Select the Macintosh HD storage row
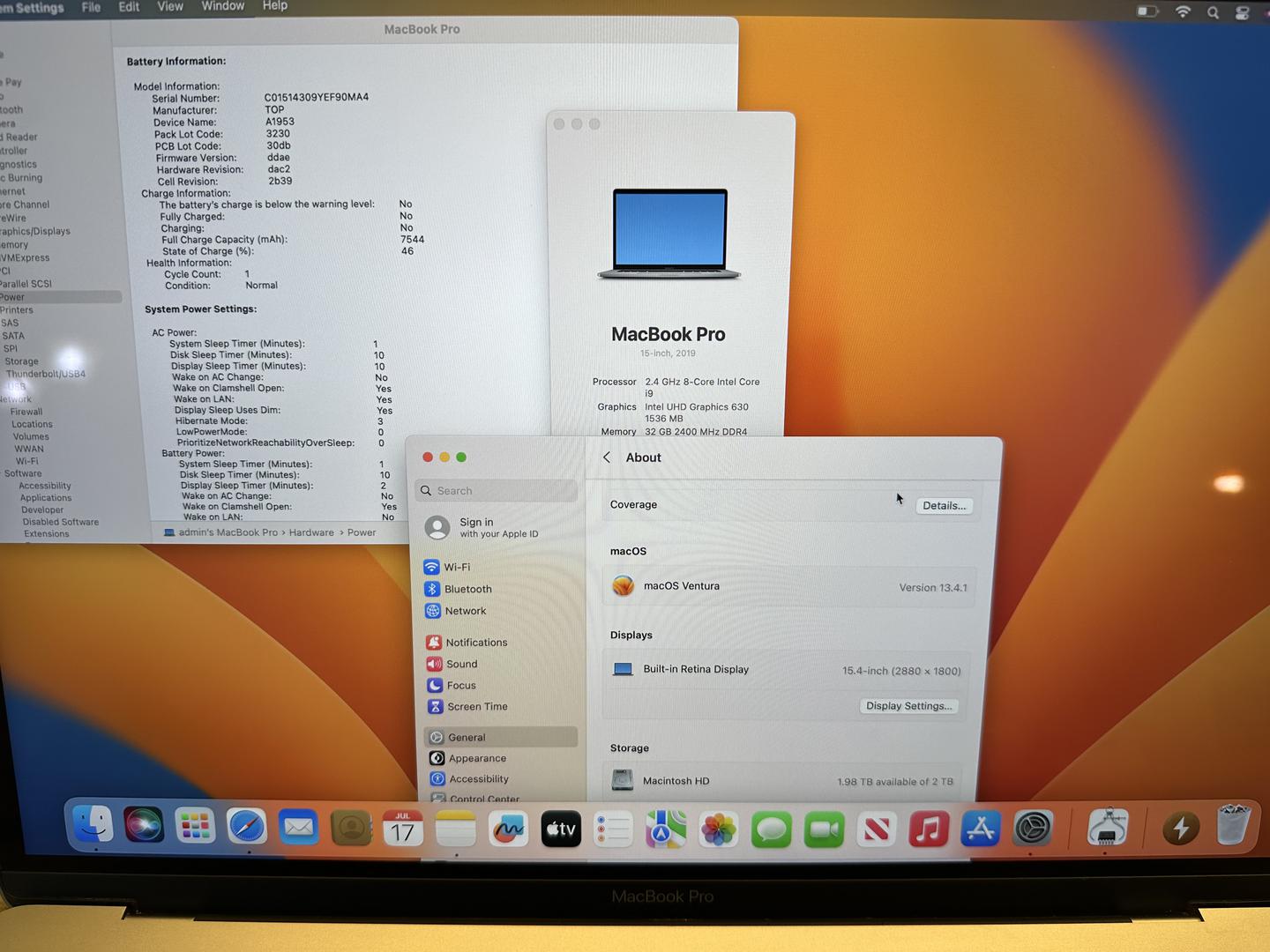1270x952 pixels. pyautogui.click(x=785, y=781)
